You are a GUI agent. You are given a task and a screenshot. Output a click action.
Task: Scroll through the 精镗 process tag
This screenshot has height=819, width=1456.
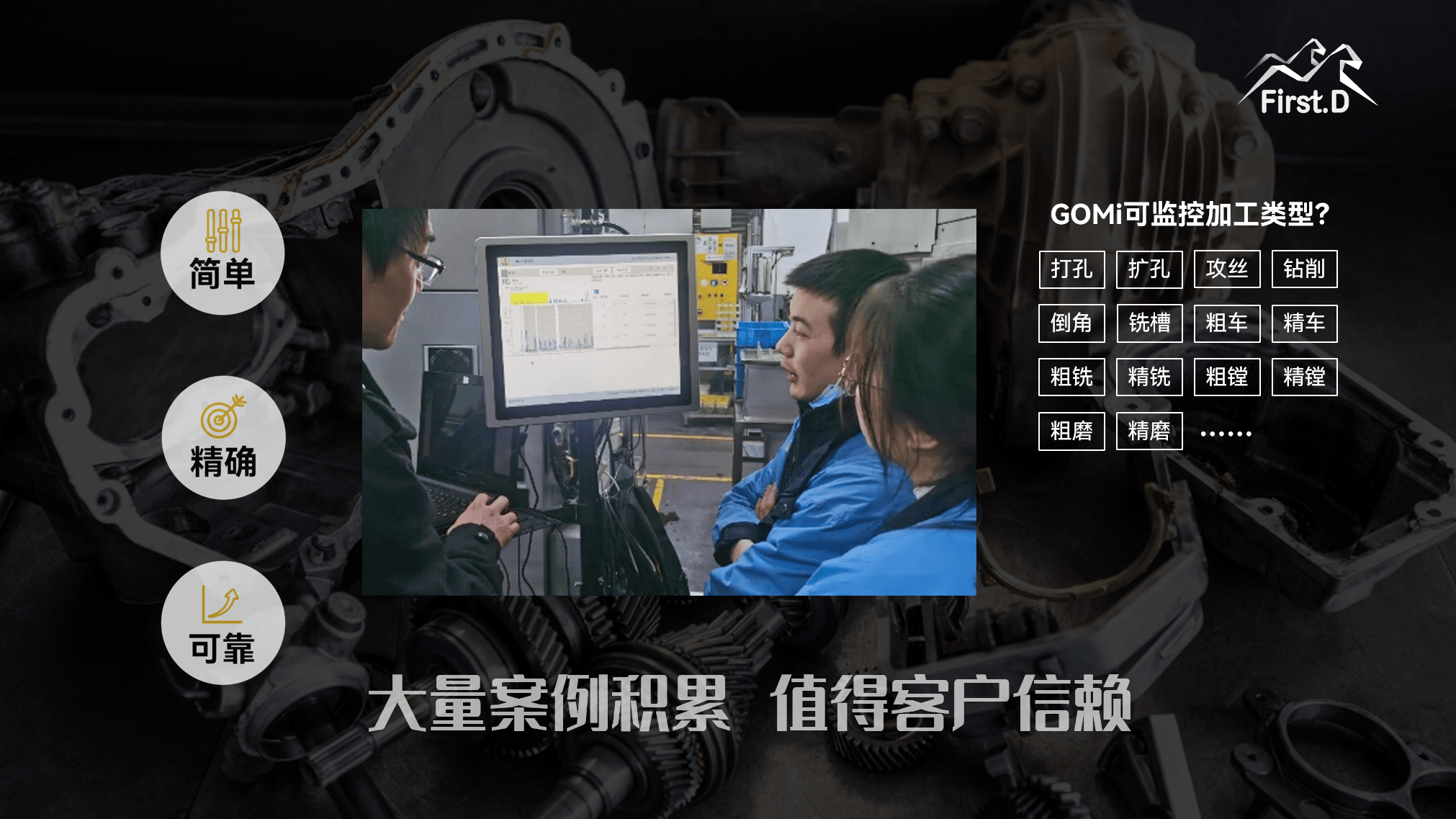pos(1303,377)
